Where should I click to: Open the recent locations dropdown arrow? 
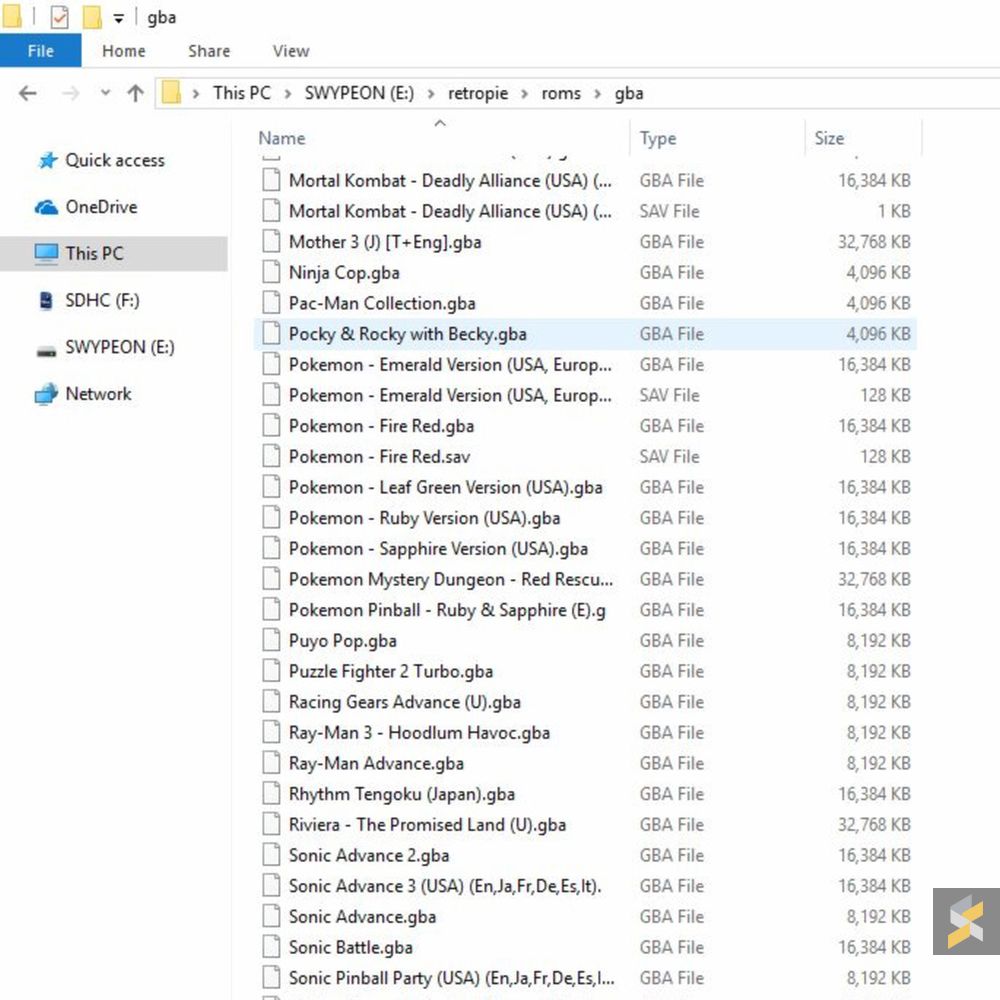[105, 93]
